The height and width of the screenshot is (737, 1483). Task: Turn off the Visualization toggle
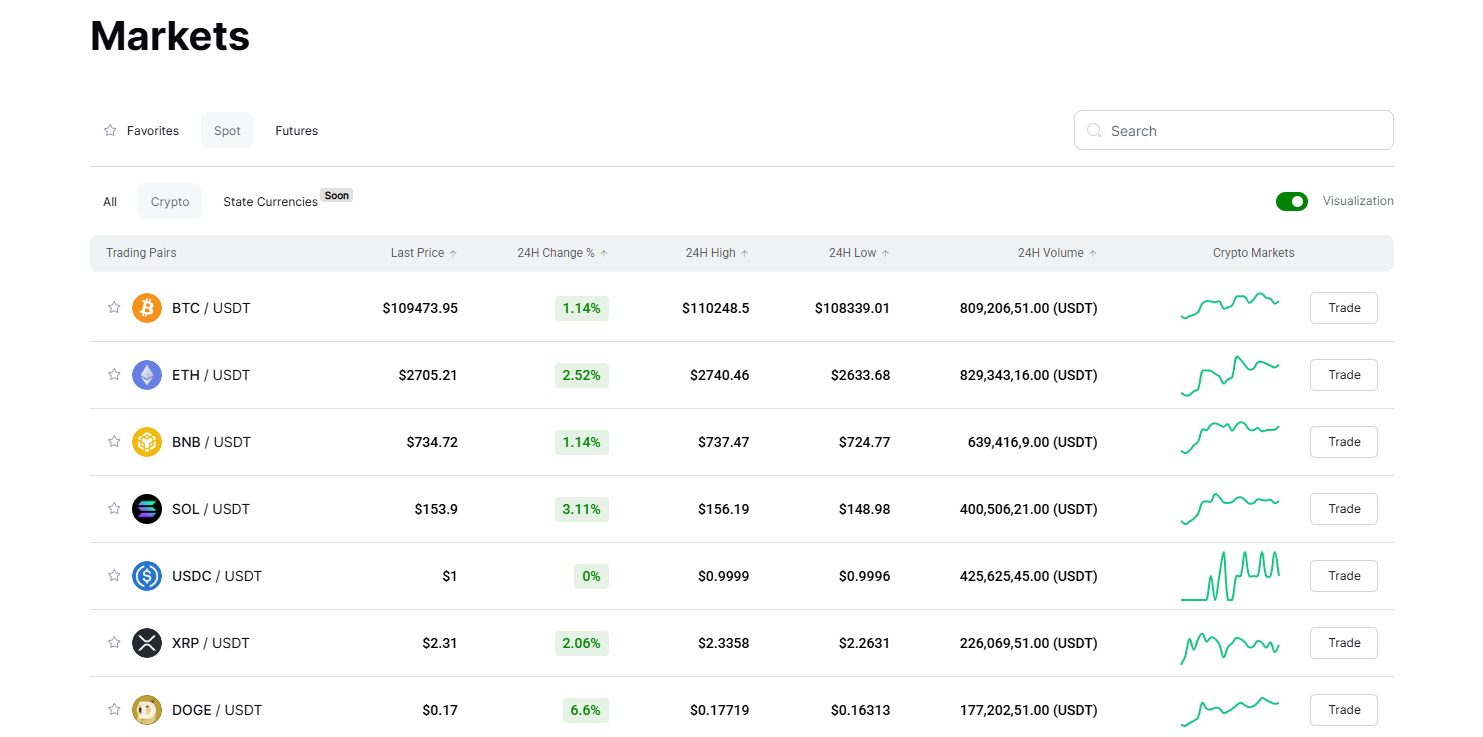click(x=1291, y=202)
